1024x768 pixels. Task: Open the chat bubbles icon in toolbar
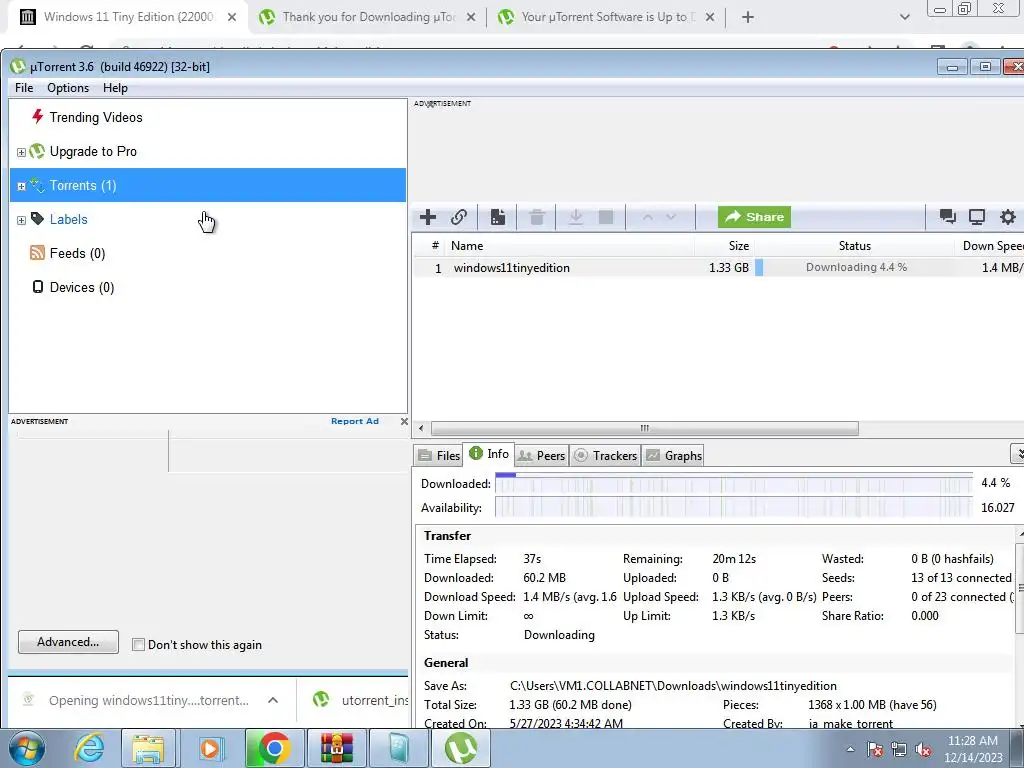point(948,217)
